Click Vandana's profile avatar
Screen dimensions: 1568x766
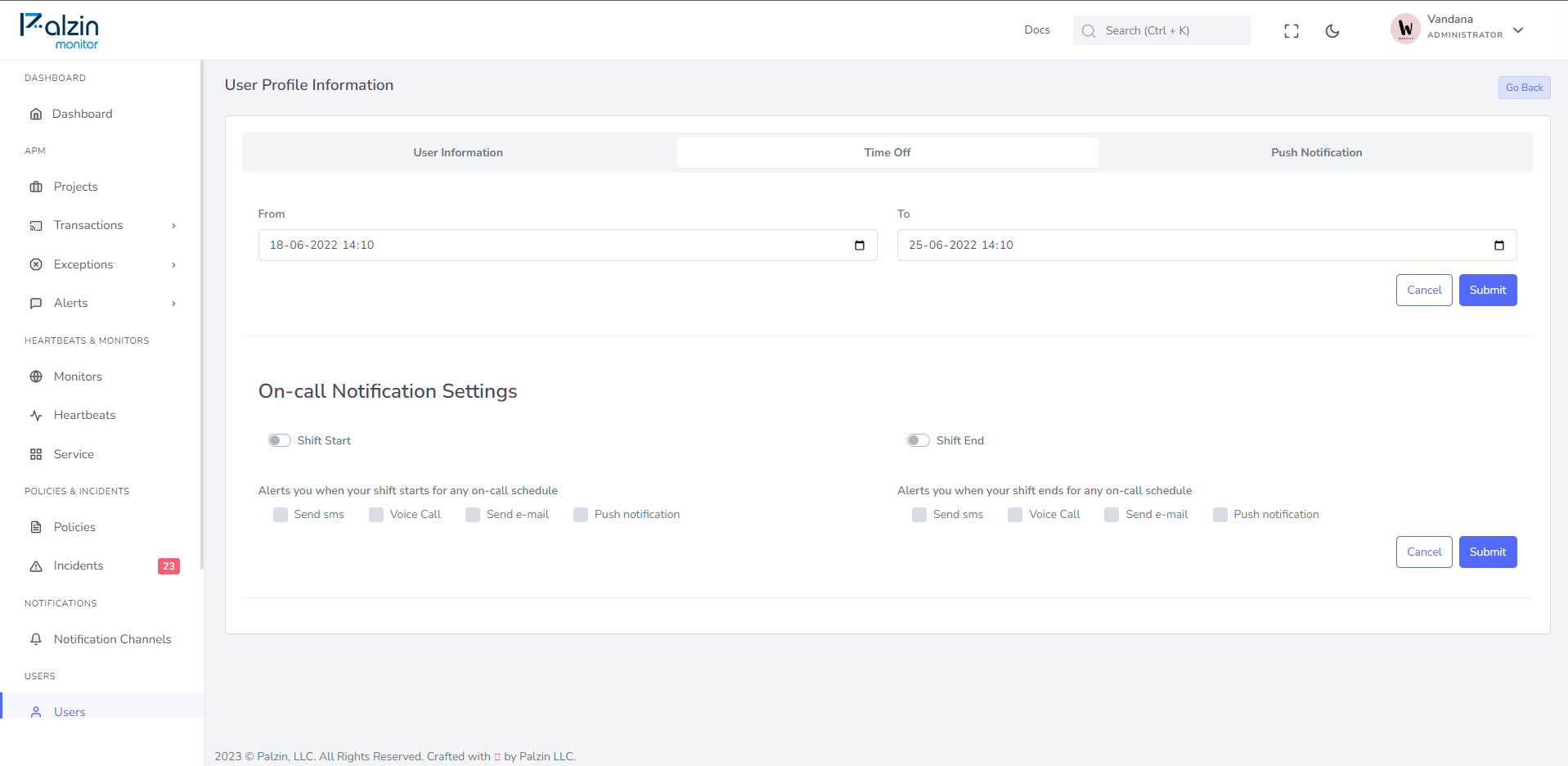pos(1405,29)
